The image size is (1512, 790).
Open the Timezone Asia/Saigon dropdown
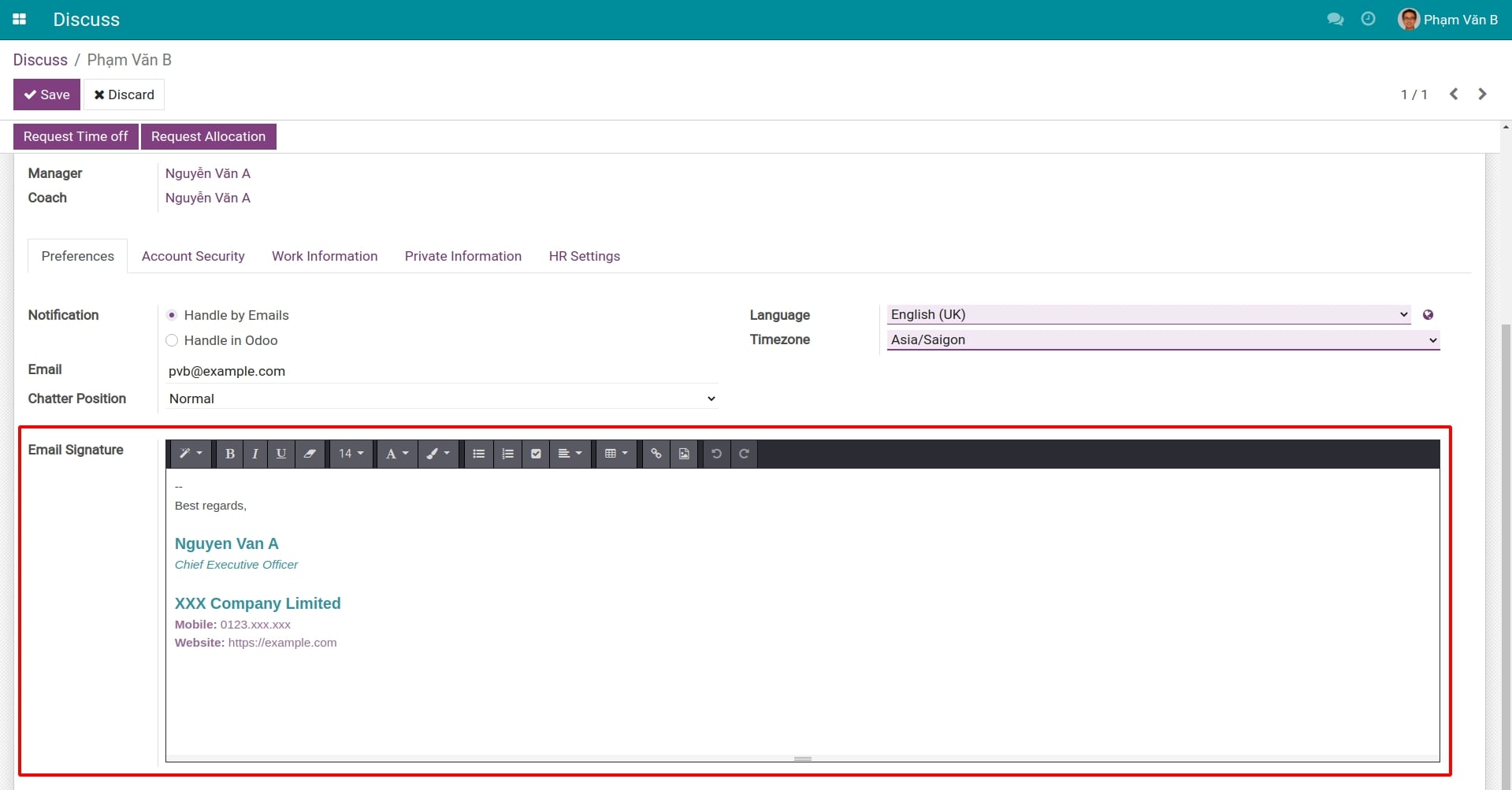1163,339
